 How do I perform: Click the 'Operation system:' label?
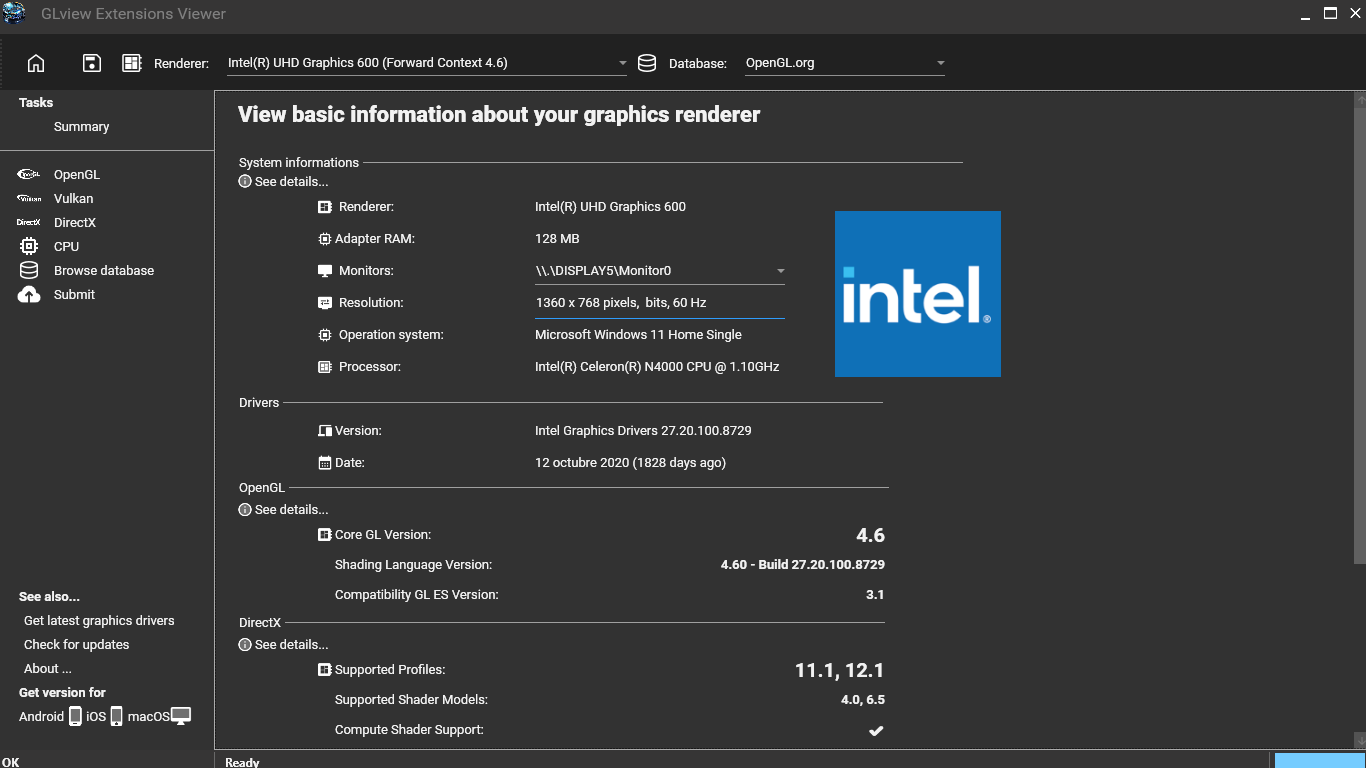coord(391,335)
